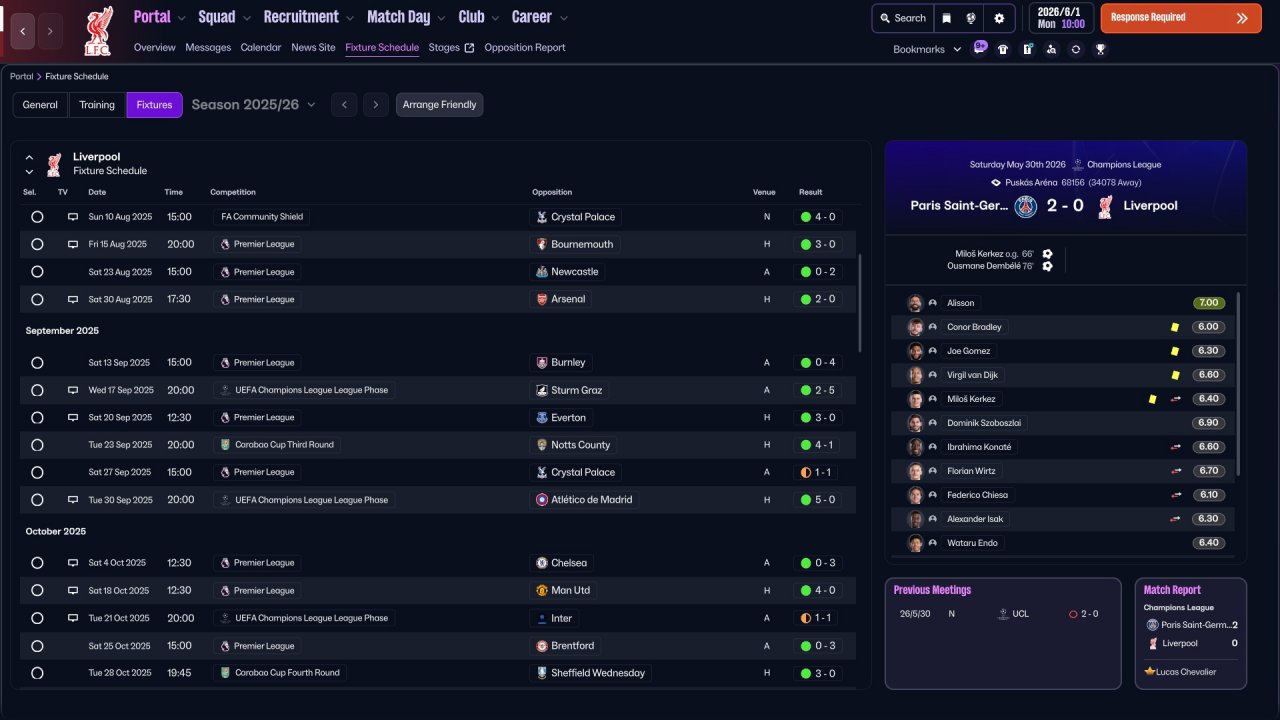Click the fixture list vertical scrollbar
Viewport: 1280px width, 720px height.
859,302
